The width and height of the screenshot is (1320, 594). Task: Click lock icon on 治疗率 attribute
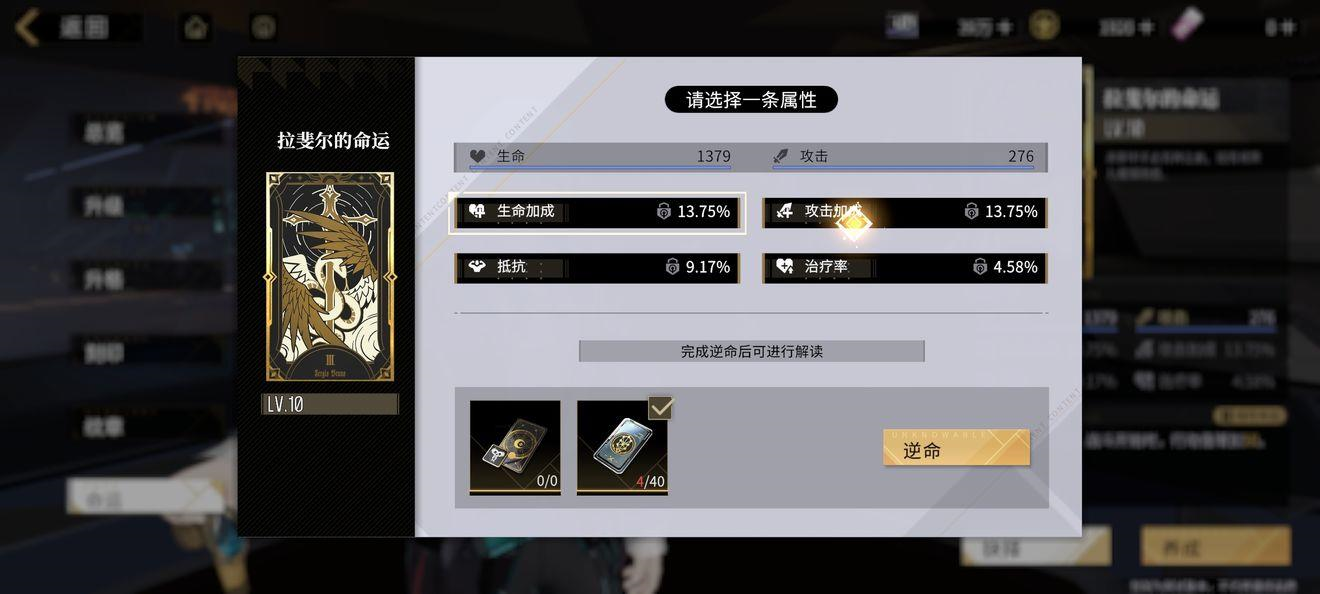pos(980,267)
